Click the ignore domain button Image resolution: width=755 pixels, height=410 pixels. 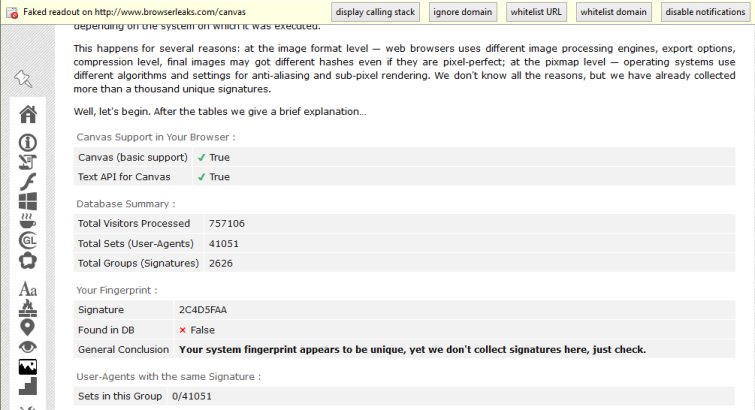click(x=462, y=12)
